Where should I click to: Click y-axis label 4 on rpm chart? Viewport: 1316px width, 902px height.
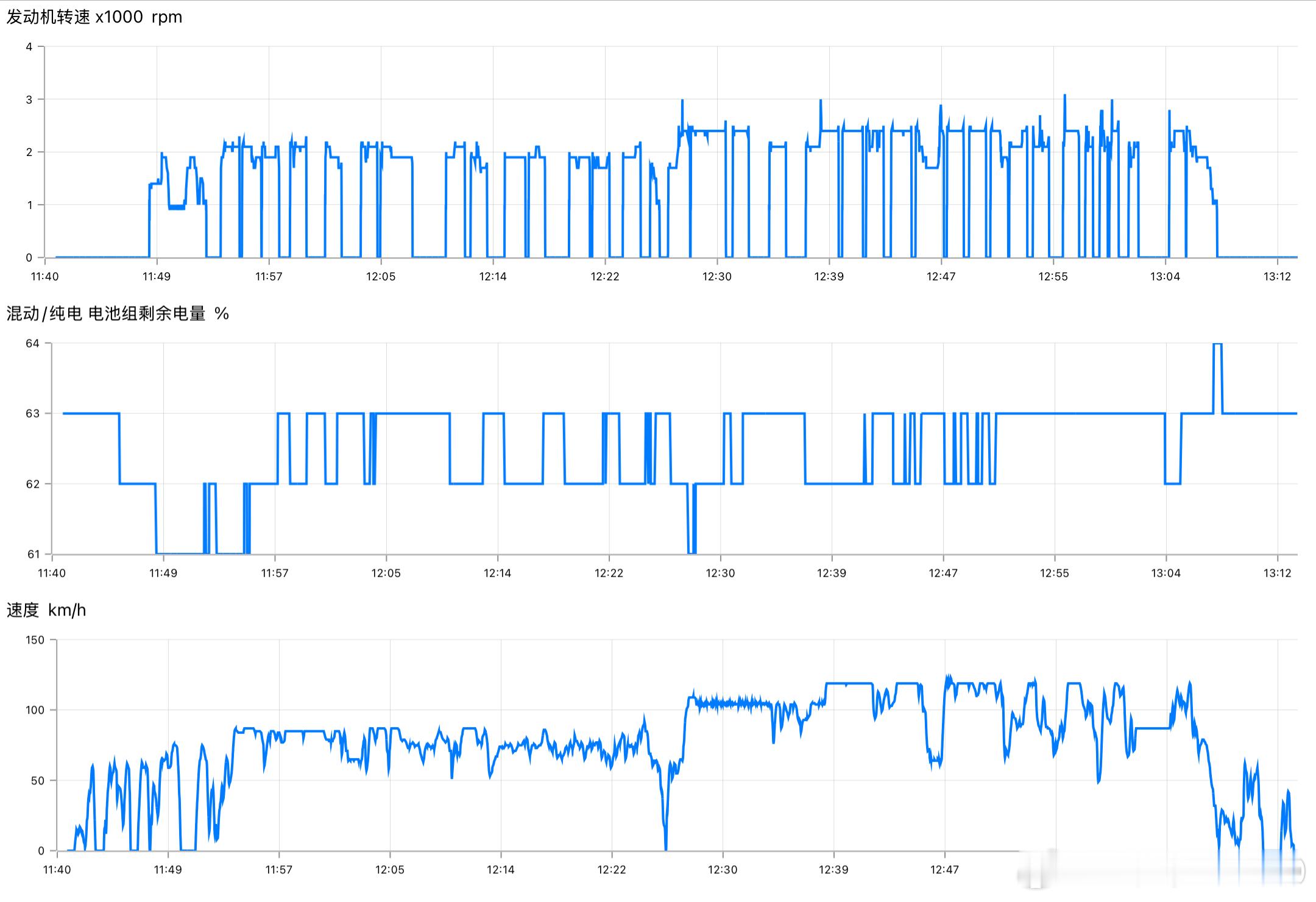[x=29, y=47]
